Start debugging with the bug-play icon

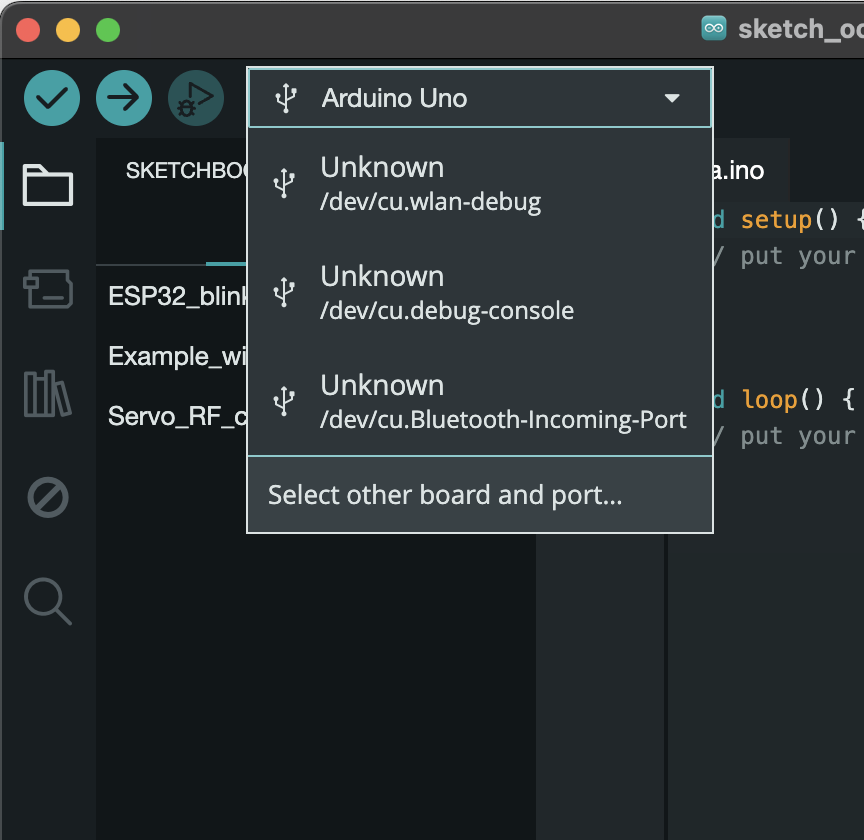(x=196, y=98)
